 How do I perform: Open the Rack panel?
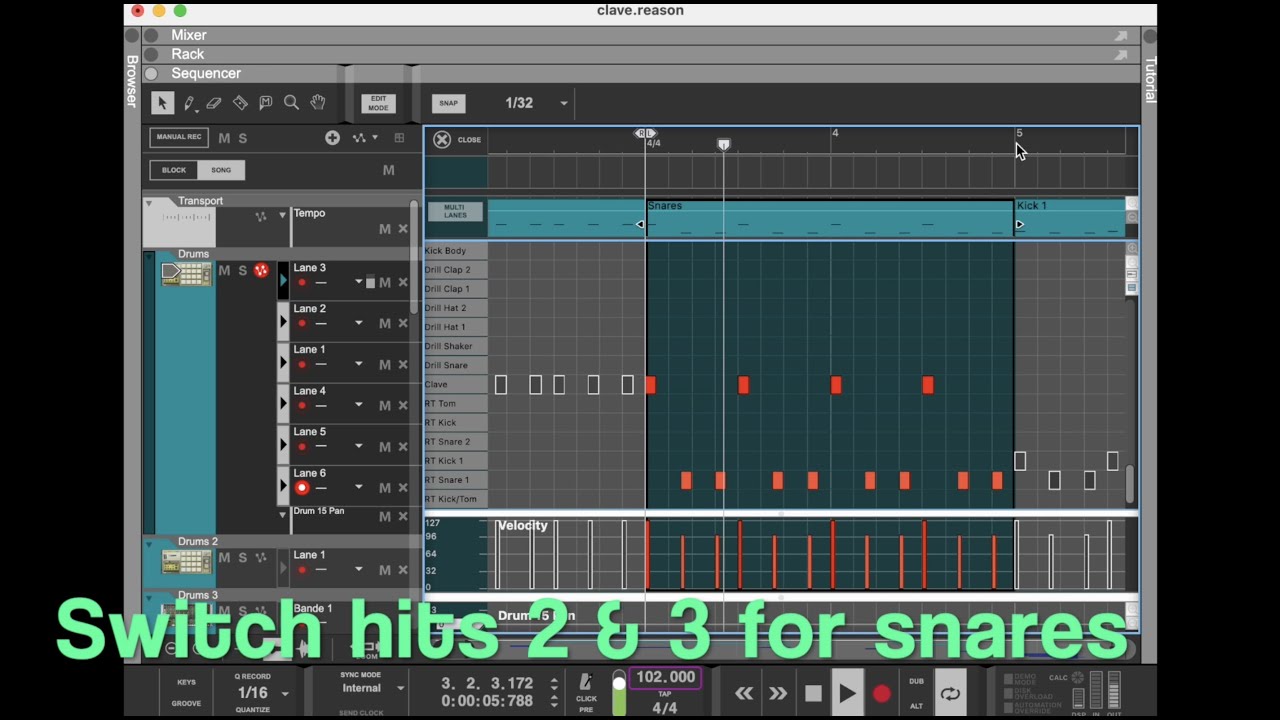[x=187, y=54]
